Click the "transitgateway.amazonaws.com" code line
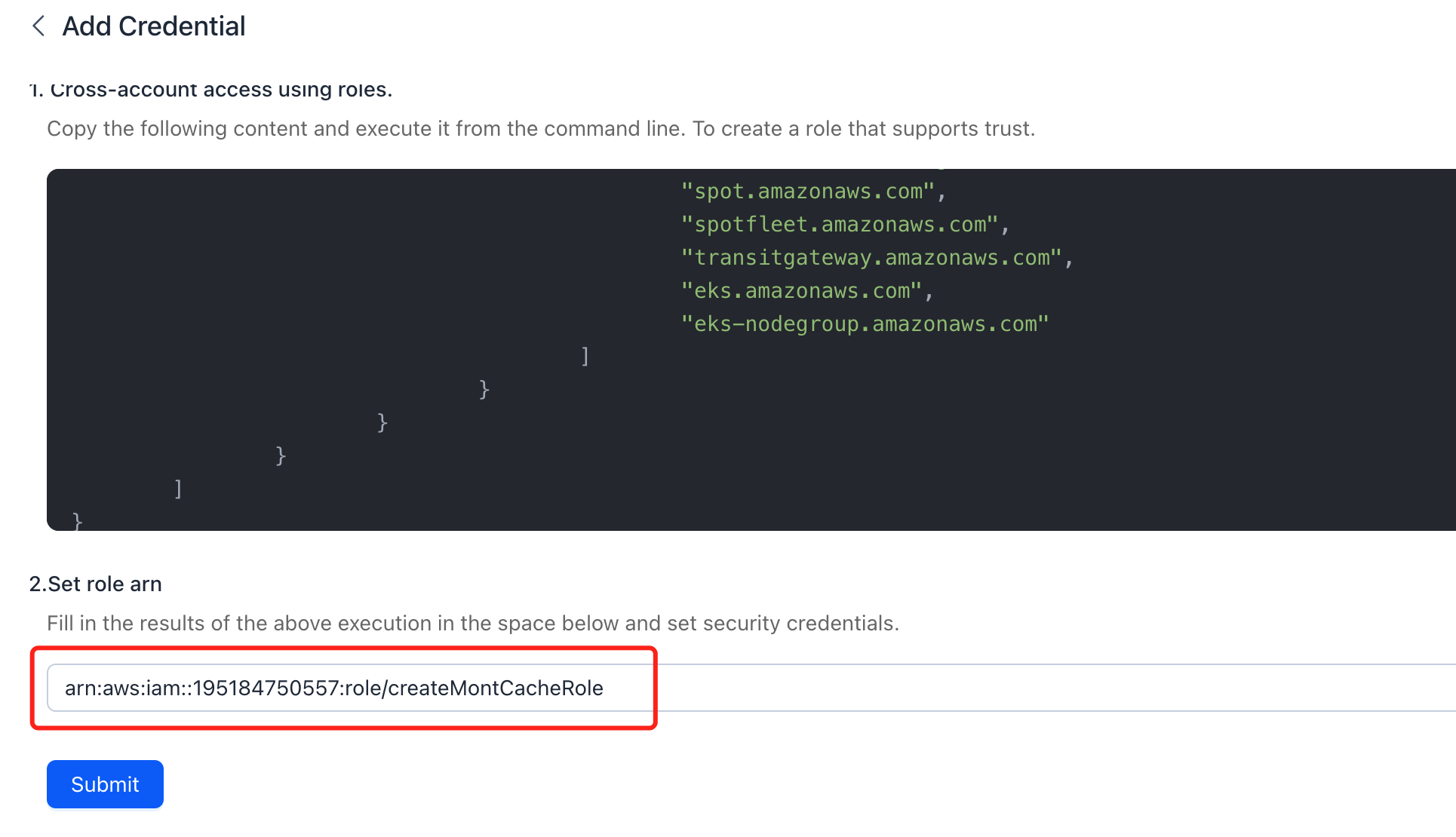 pyautogui.click(x=877, y=258)
